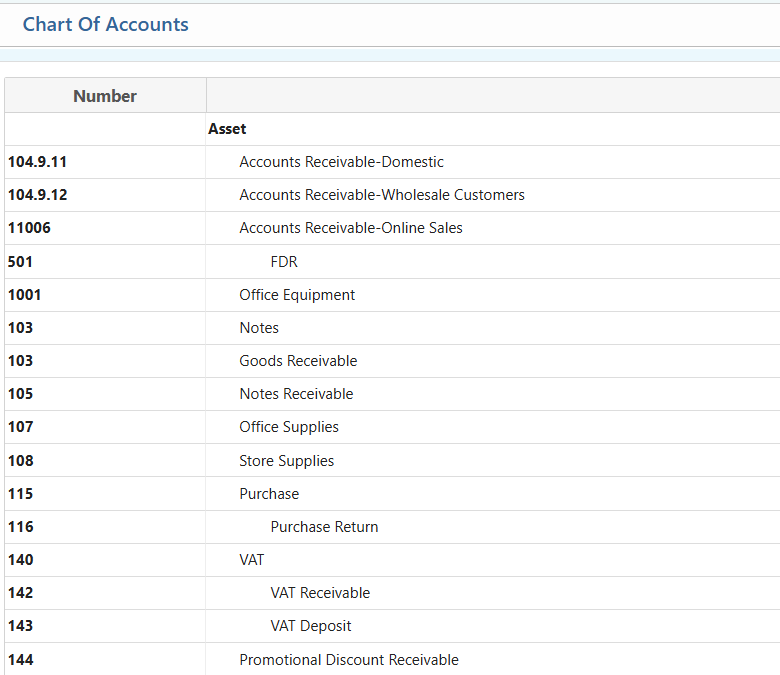Open Promotional Discount Receivable account
780x675 pixels.
pos(349,660)
